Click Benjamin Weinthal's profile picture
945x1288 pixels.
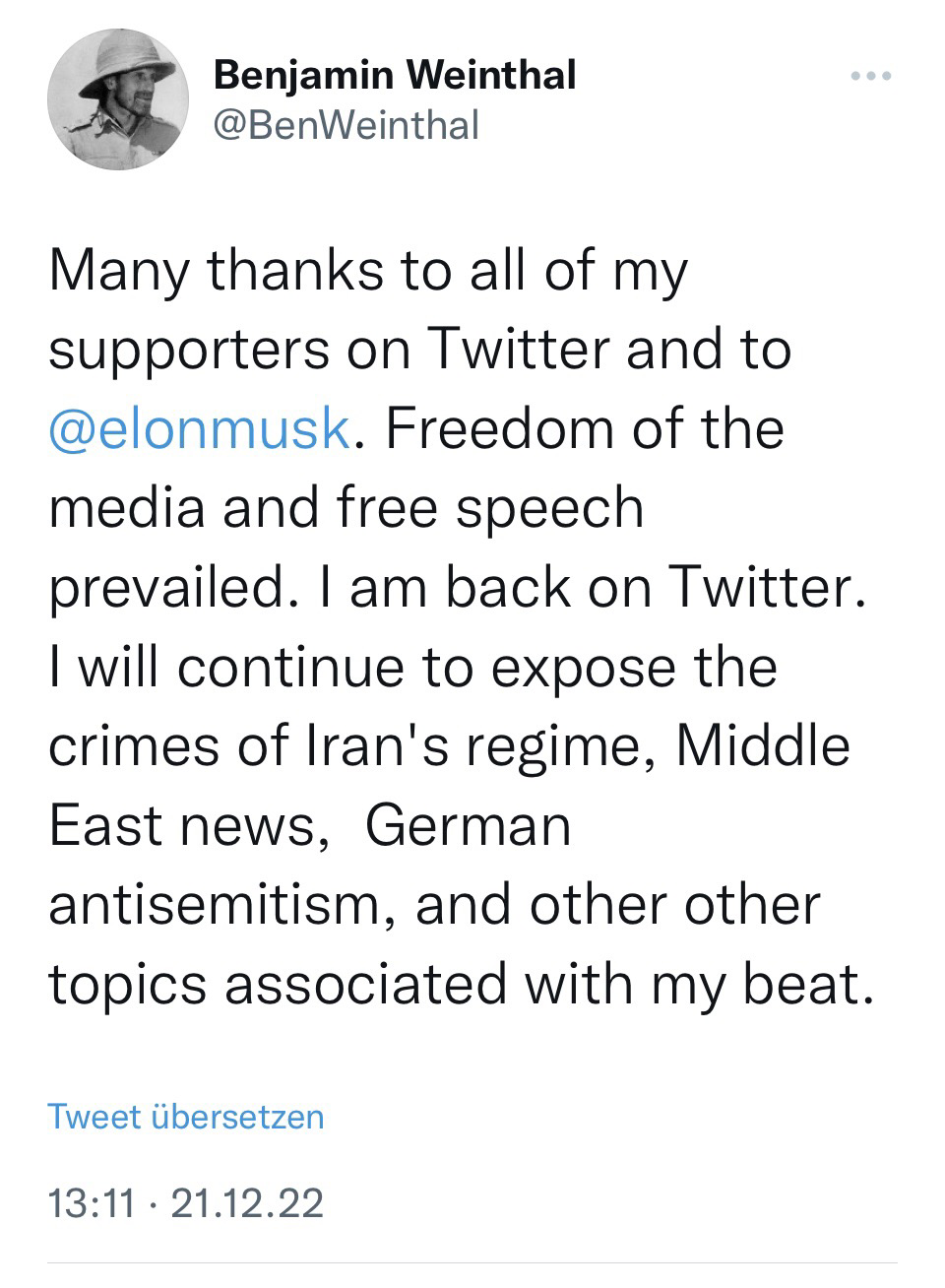click(x=118, y=99)
